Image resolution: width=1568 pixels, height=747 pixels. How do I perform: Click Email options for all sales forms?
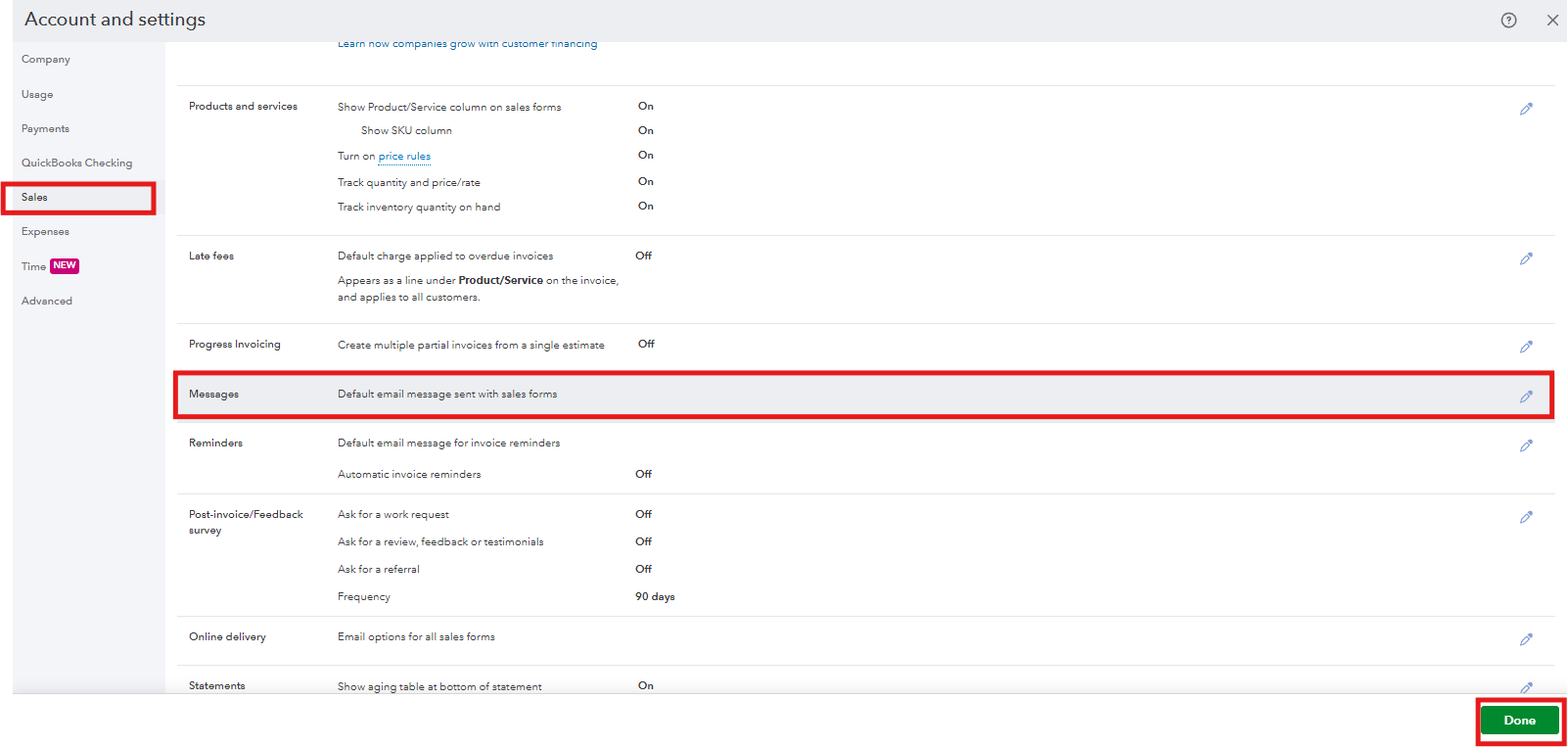pyautogui.click(x=416, y=636)
